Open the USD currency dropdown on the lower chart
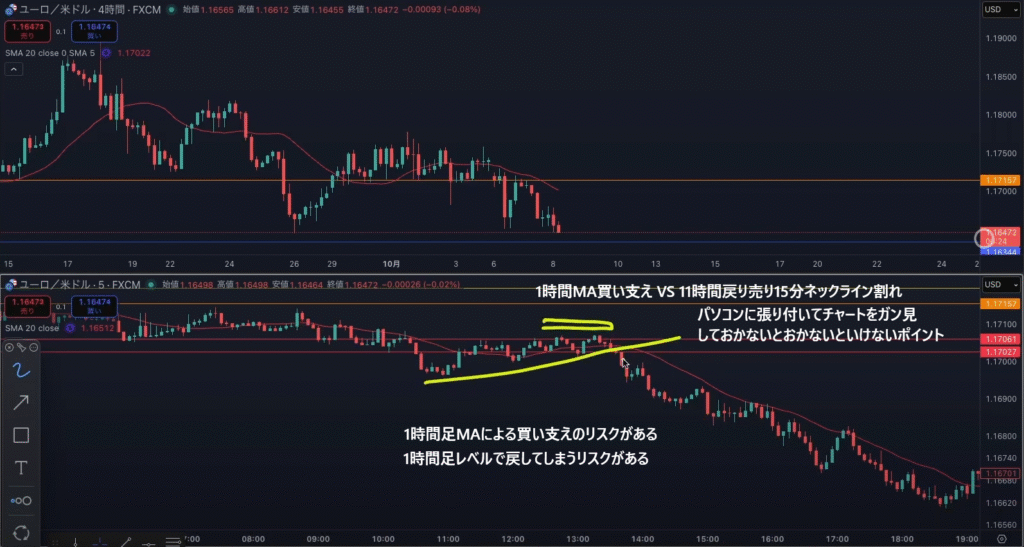Viewport: 1024px width, 547px height. [1001, 285]
